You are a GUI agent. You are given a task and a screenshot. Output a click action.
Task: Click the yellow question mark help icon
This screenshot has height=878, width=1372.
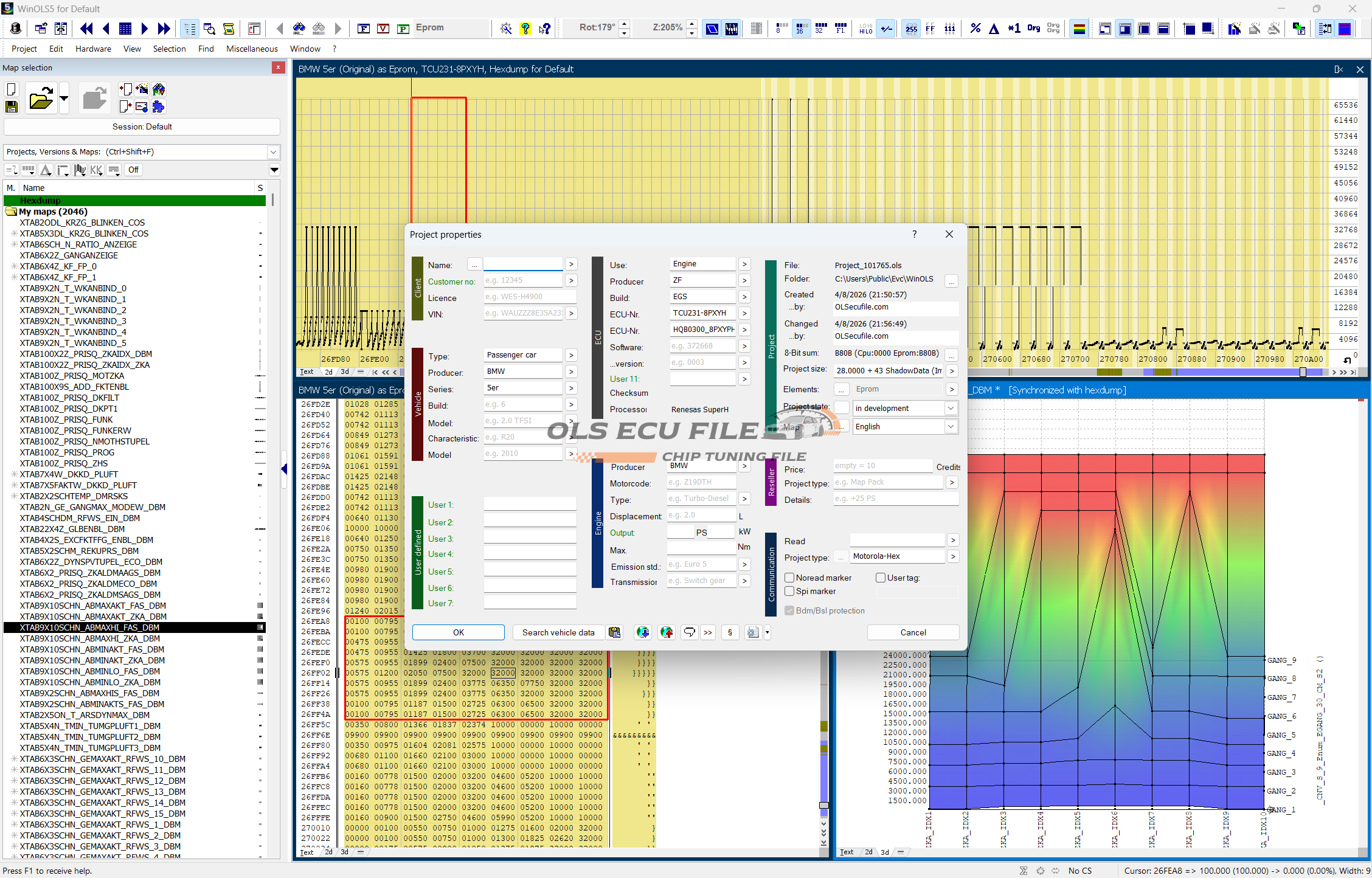525,28
